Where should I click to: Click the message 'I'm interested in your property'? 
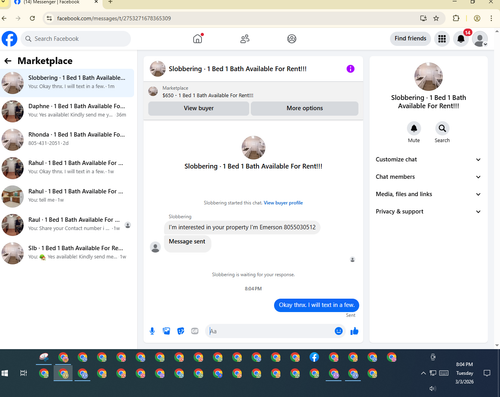click(242, 227)
